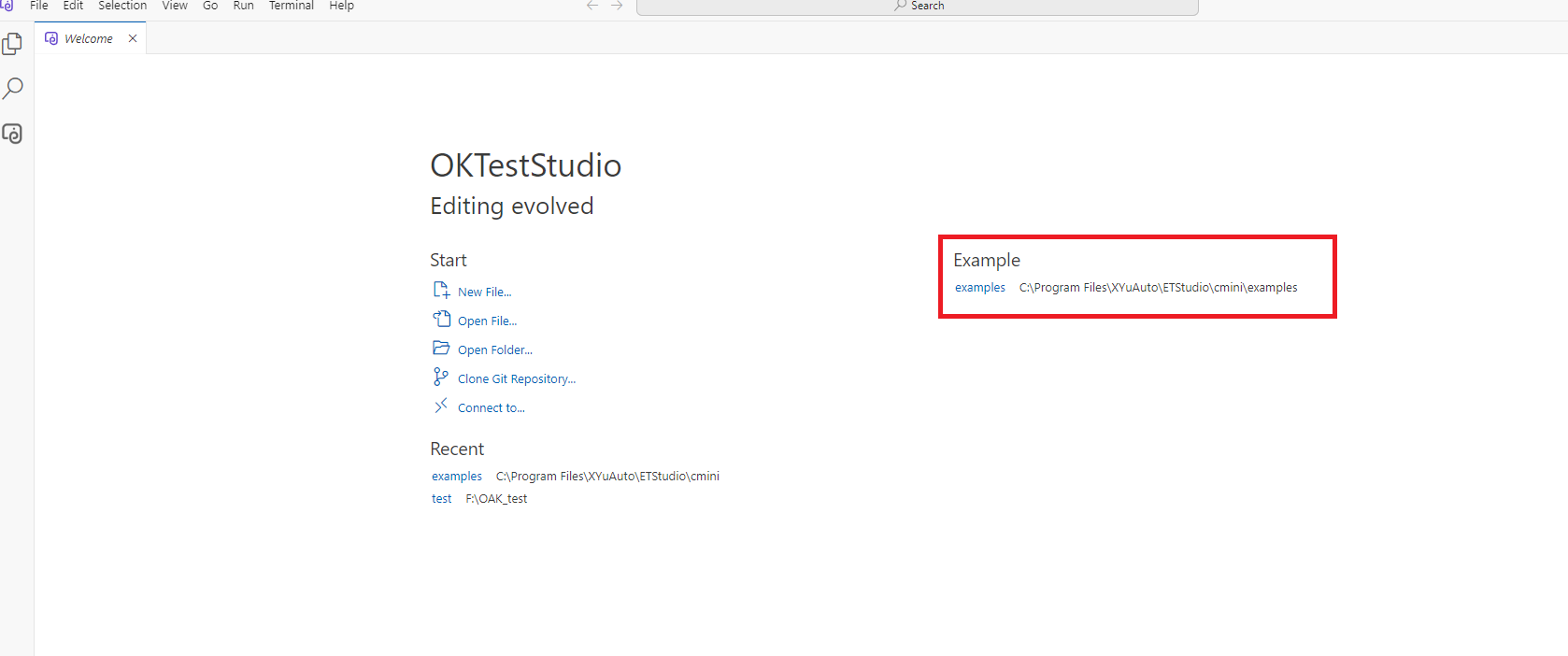Viewport: 1568px width, 656px height.
Task: Open the test folder under Recent
Action: tap(441, 499)
